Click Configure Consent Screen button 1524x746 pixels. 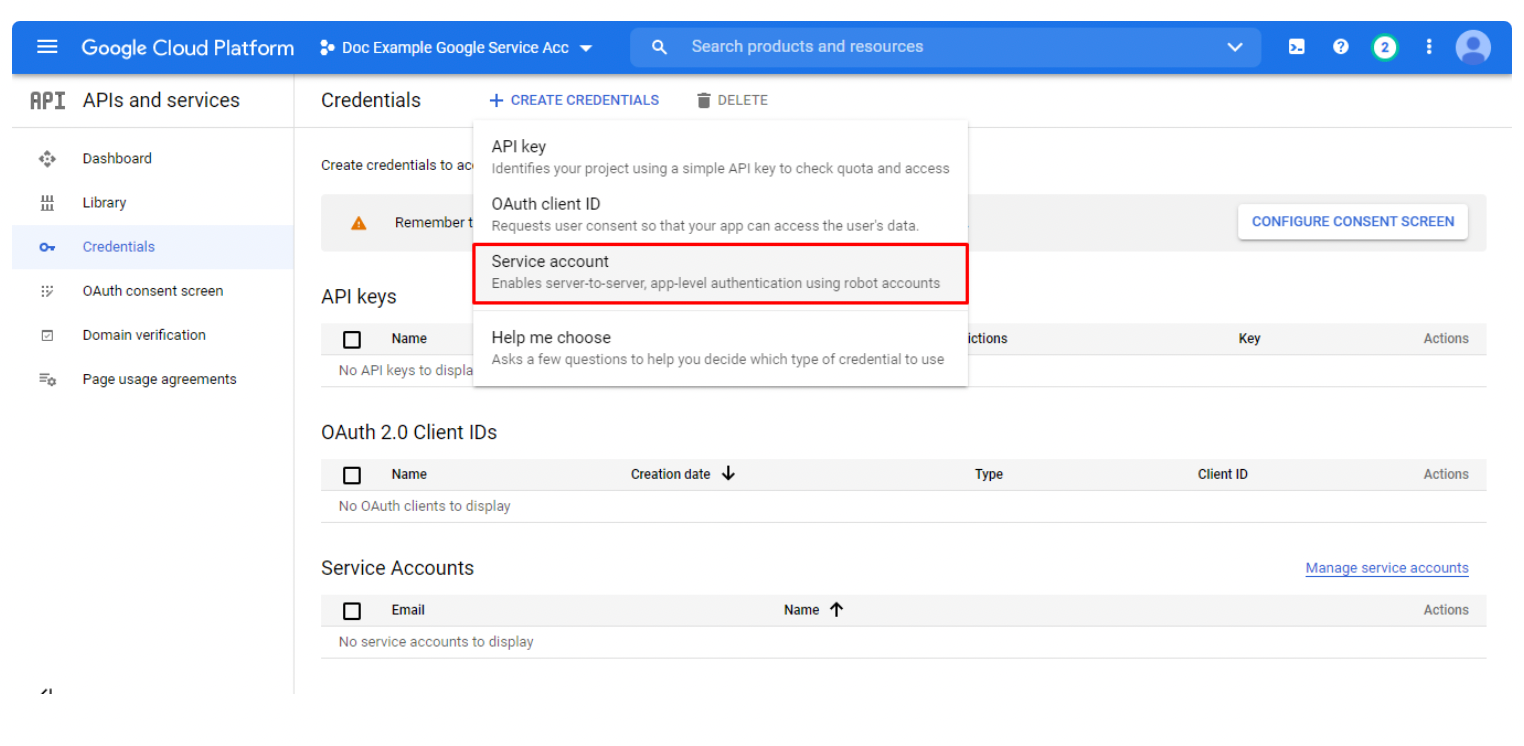click(1353, 222)
